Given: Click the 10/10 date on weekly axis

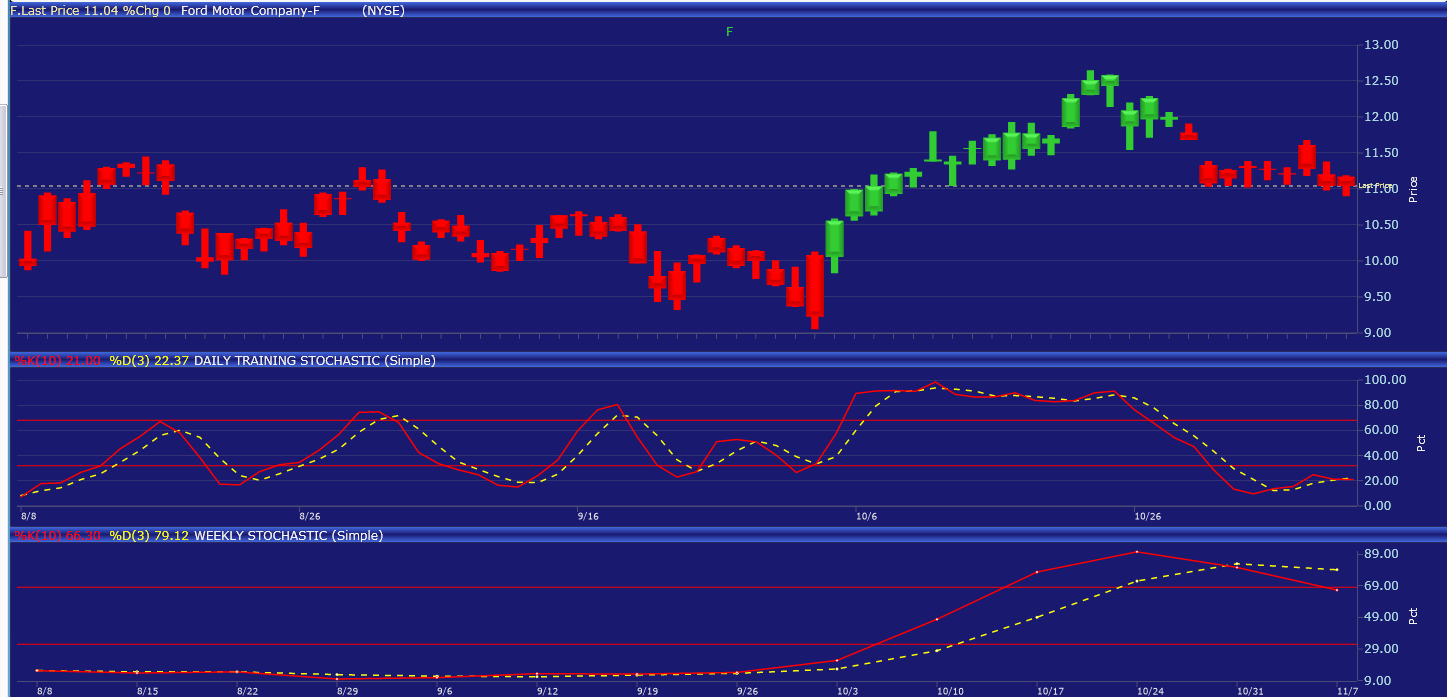Looking at the screenshot, I should 950,691.
